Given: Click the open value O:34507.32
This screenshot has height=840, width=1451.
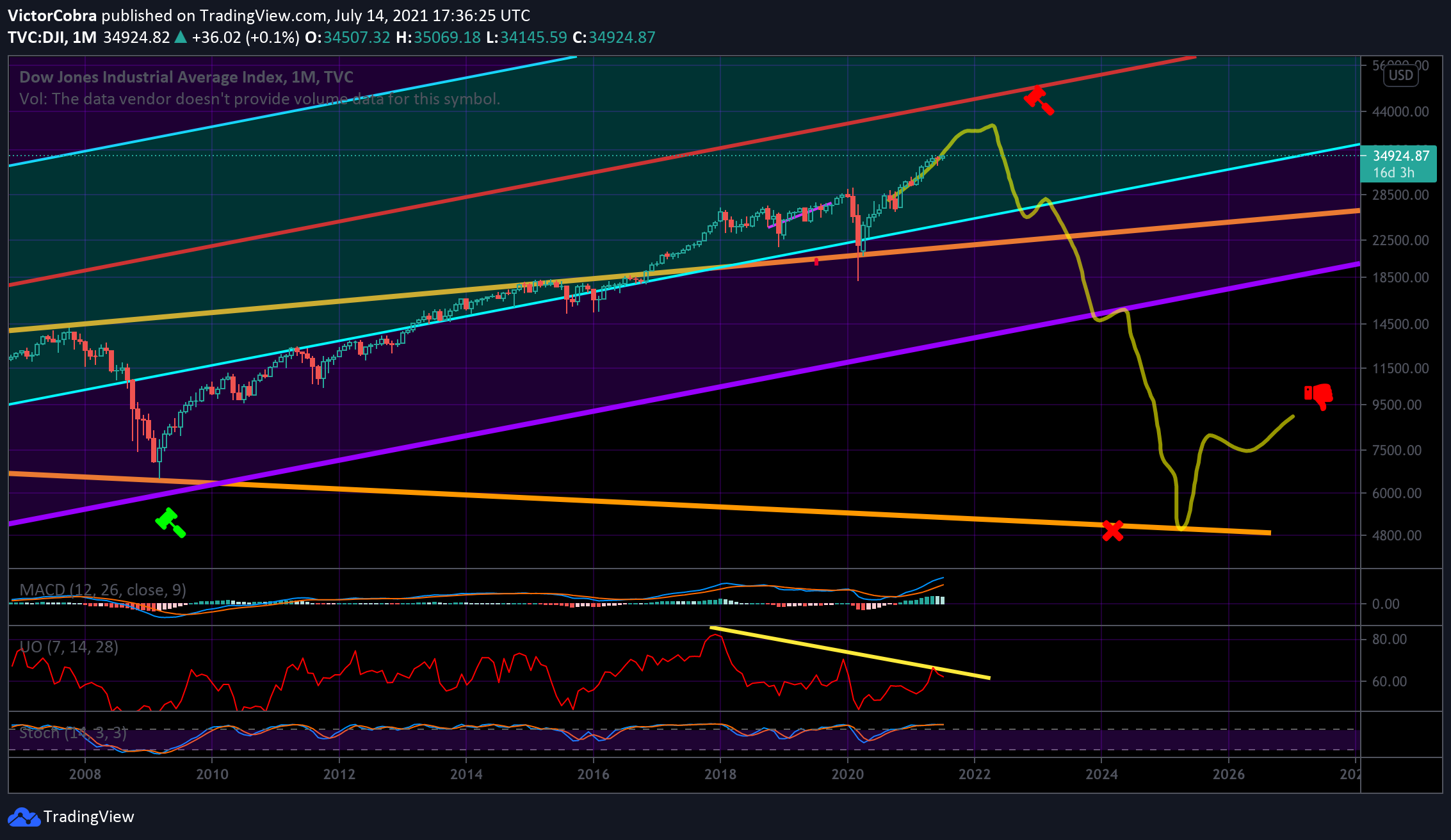Looking at the screenshot, I should click(347, 37).
